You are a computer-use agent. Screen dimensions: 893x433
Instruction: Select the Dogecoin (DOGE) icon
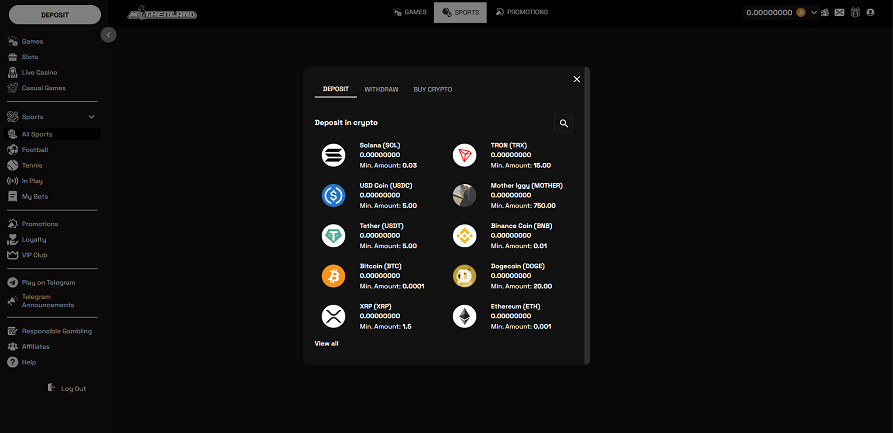464,276
